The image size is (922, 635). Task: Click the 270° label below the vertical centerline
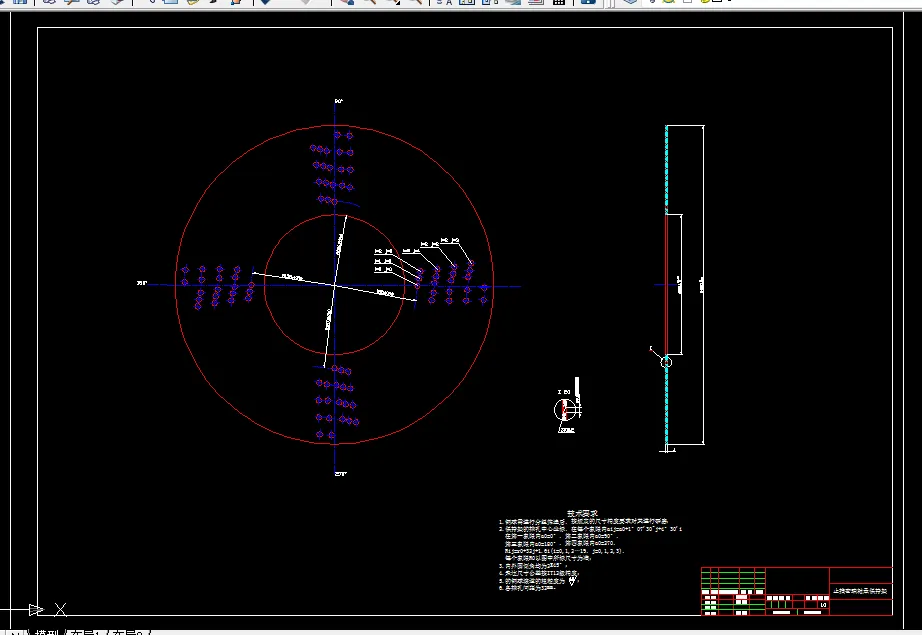tap(340, 473)
